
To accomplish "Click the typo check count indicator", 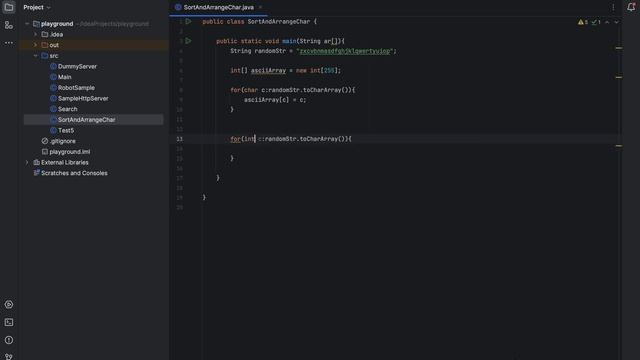I will coord(596,22).
